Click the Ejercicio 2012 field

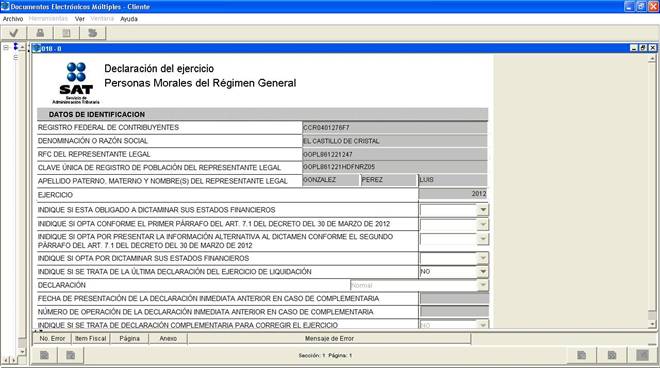click(453, 194)
